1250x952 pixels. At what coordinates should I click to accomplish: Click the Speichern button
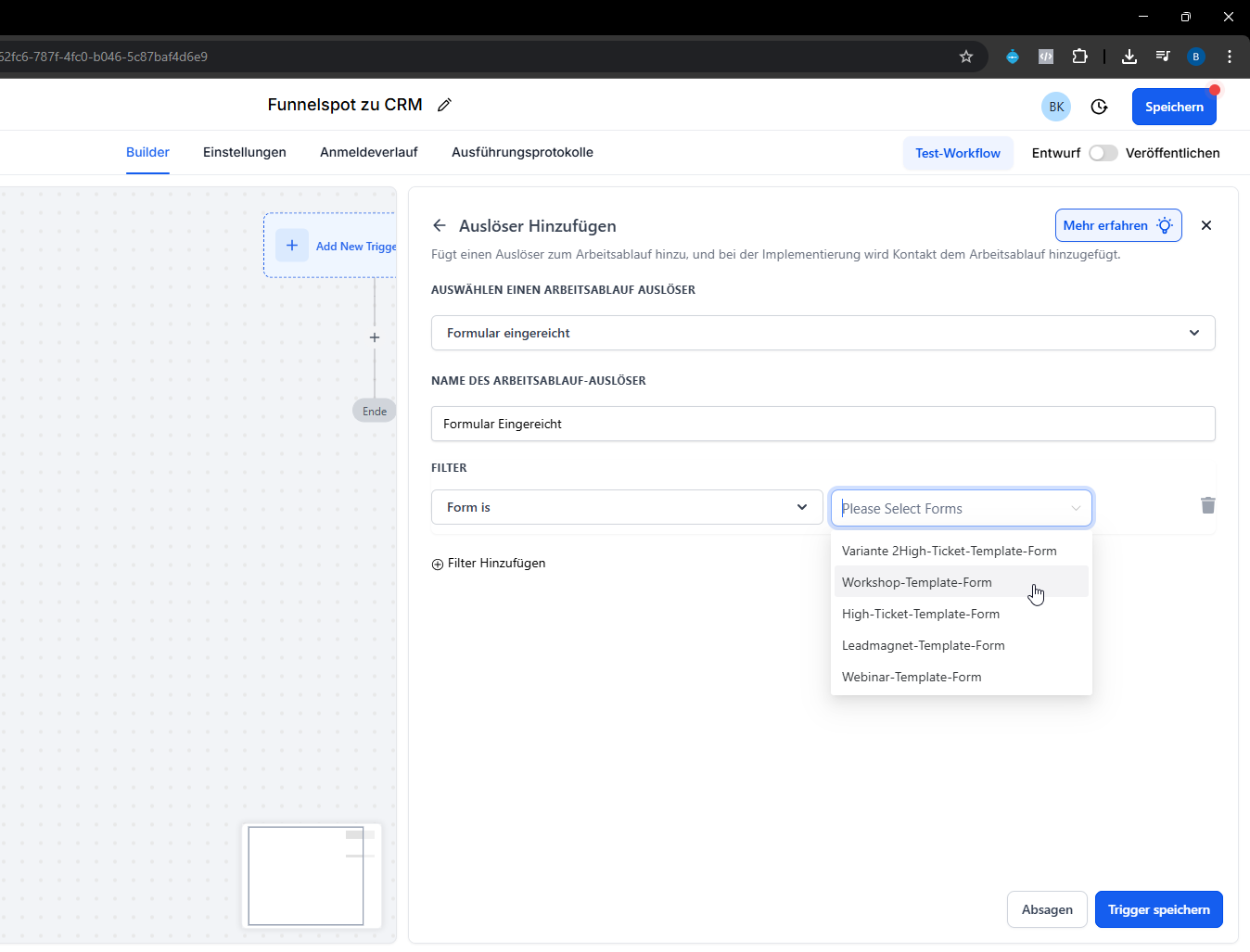[1174, 107]
